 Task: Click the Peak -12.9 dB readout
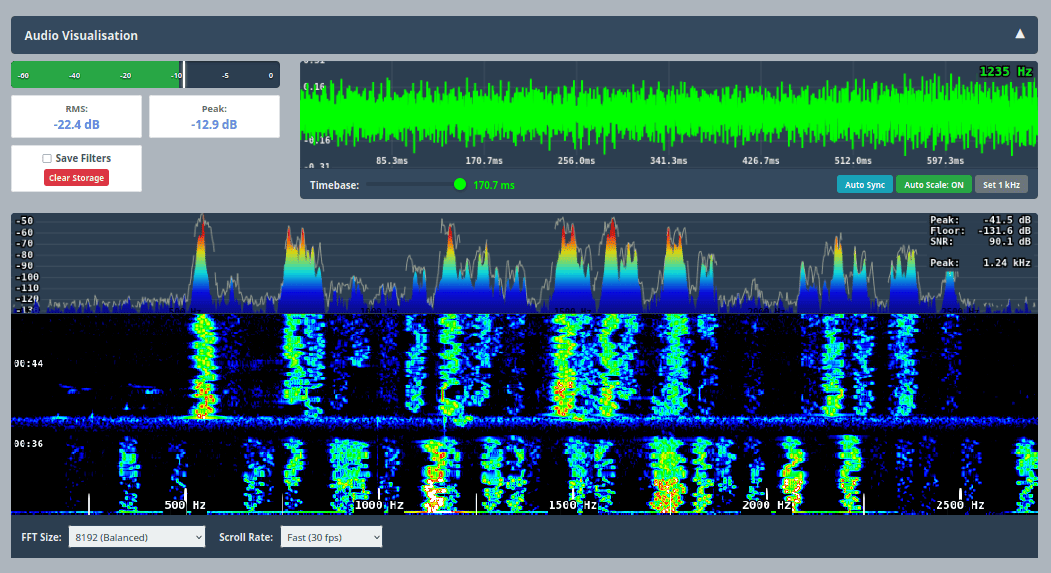[214, 117]
